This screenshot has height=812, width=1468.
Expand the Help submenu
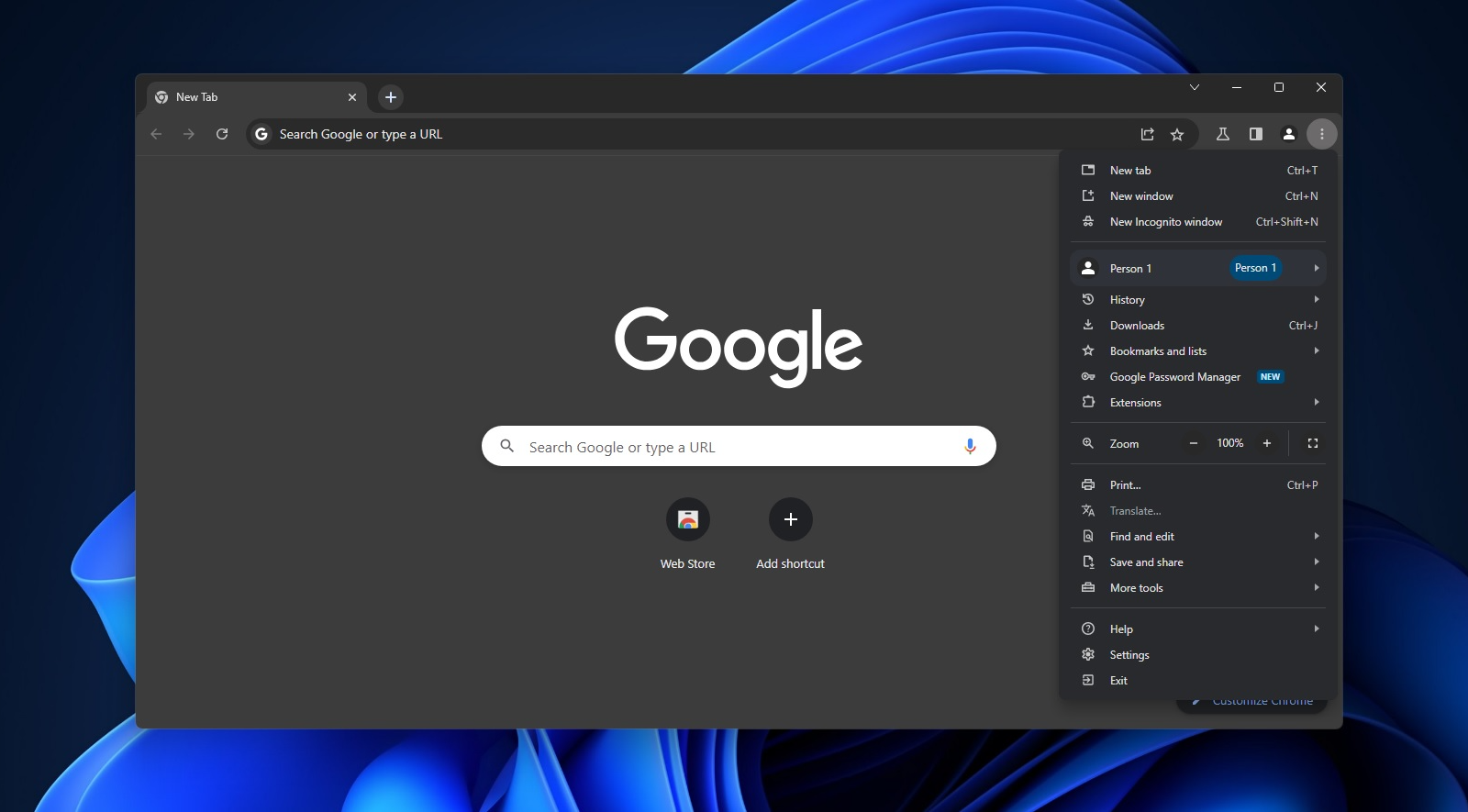click(x=1198, y=629)
